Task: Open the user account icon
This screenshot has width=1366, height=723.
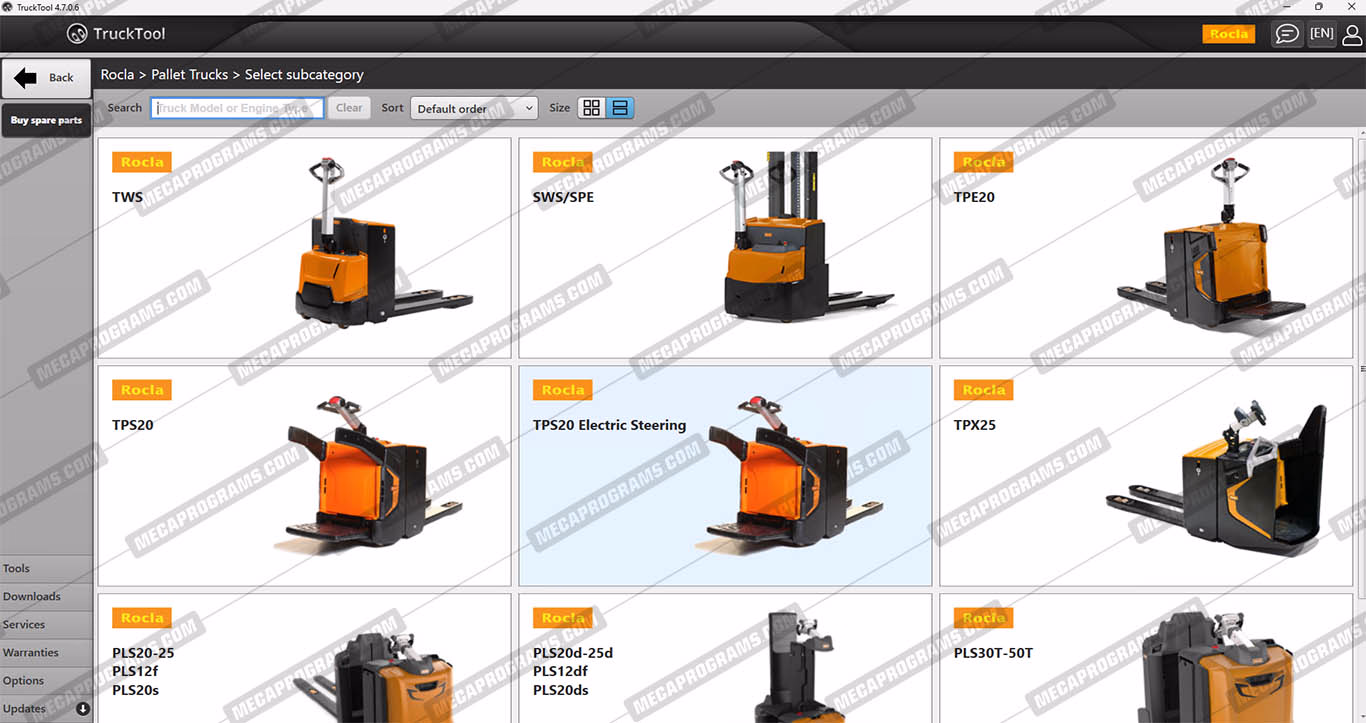Action: (1352, 35)
